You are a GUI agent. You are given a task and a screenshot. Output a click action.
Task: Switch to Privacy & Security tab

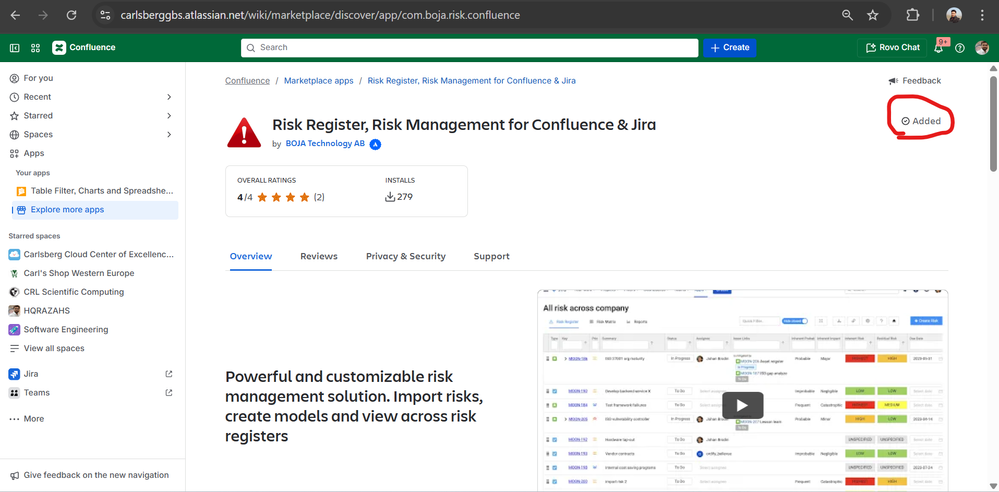tap(406, 256)
